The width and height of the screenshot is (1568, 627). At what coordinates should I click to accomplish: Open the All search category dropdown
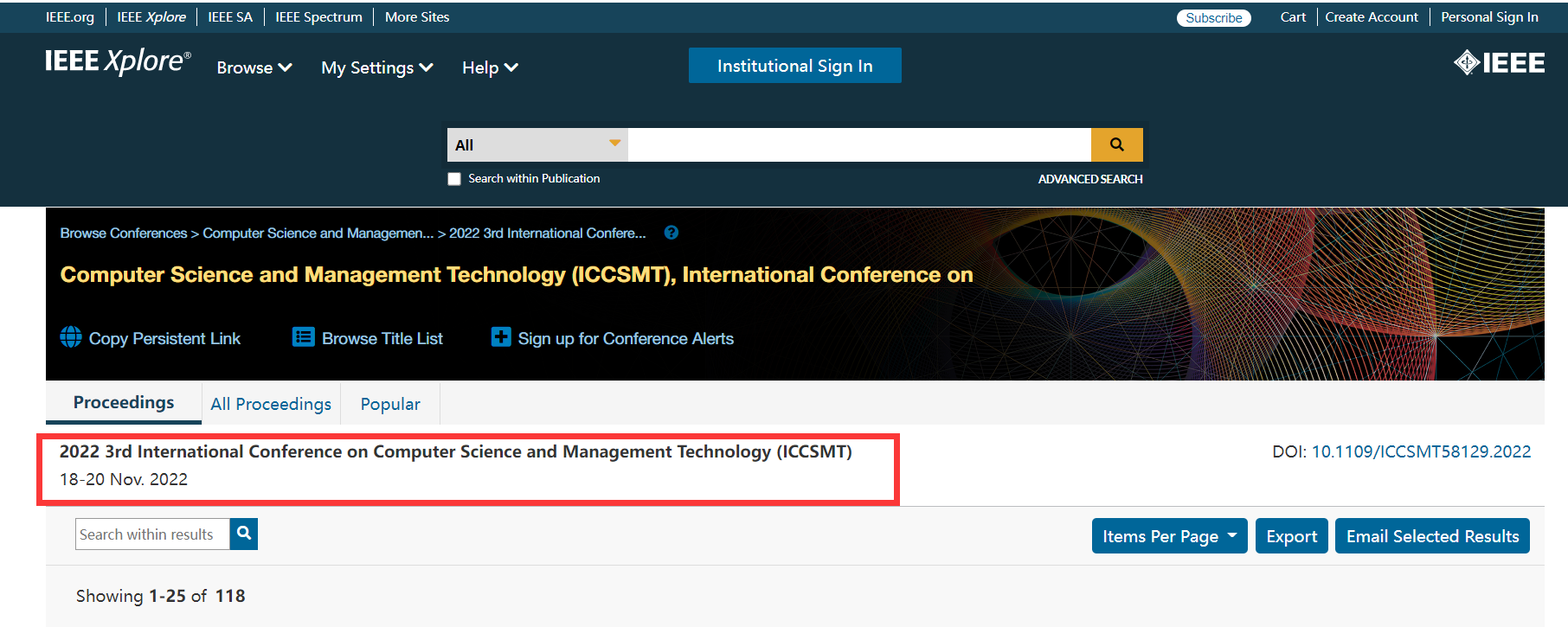[537, 144]
